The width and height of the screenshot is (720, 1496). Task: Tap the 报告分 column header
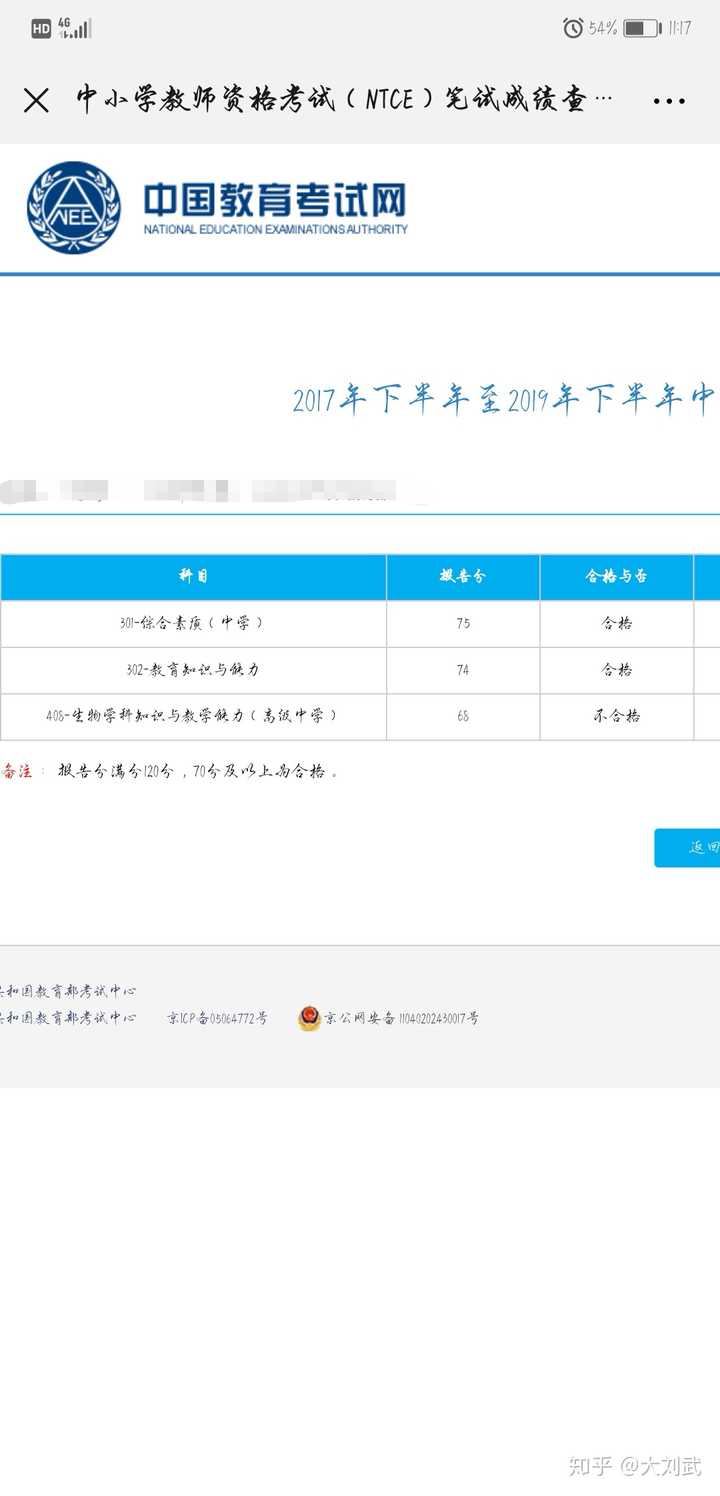[463, 577]
